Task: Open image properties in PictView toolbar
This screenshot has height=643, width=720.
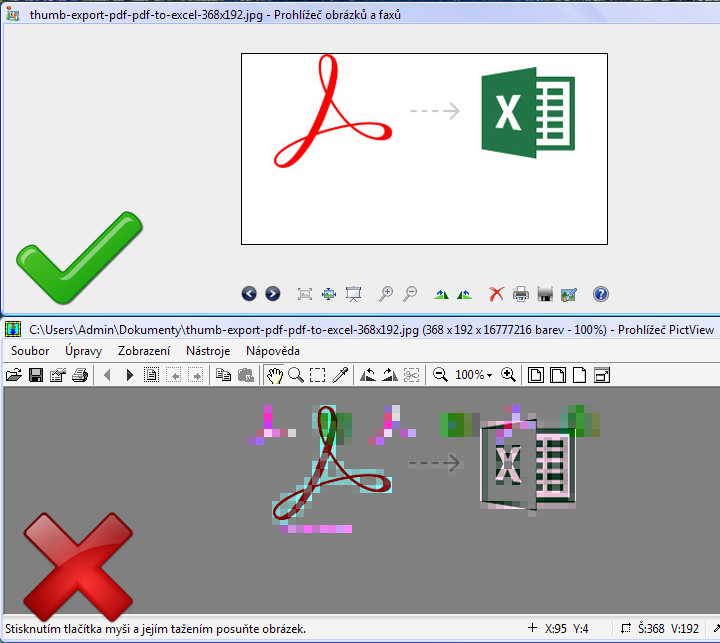Action: click(x=58, y=375)
